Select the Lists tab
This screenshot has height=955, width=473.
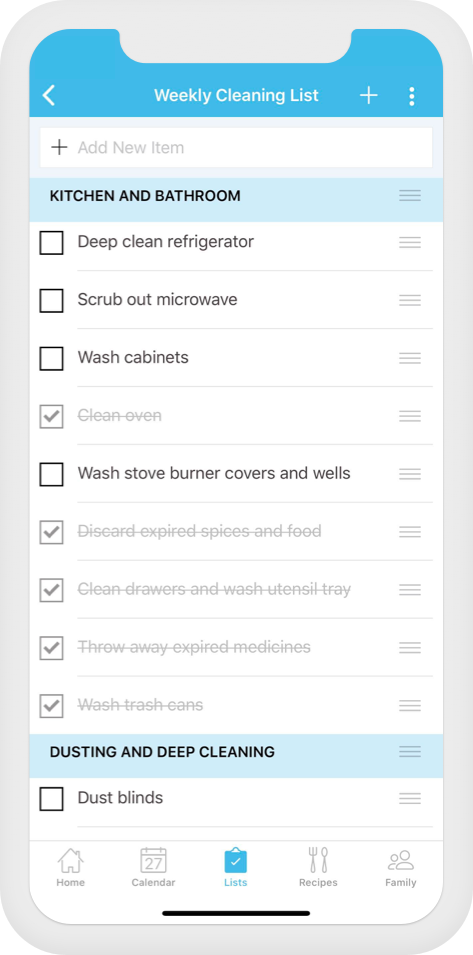tap(236, 867)
